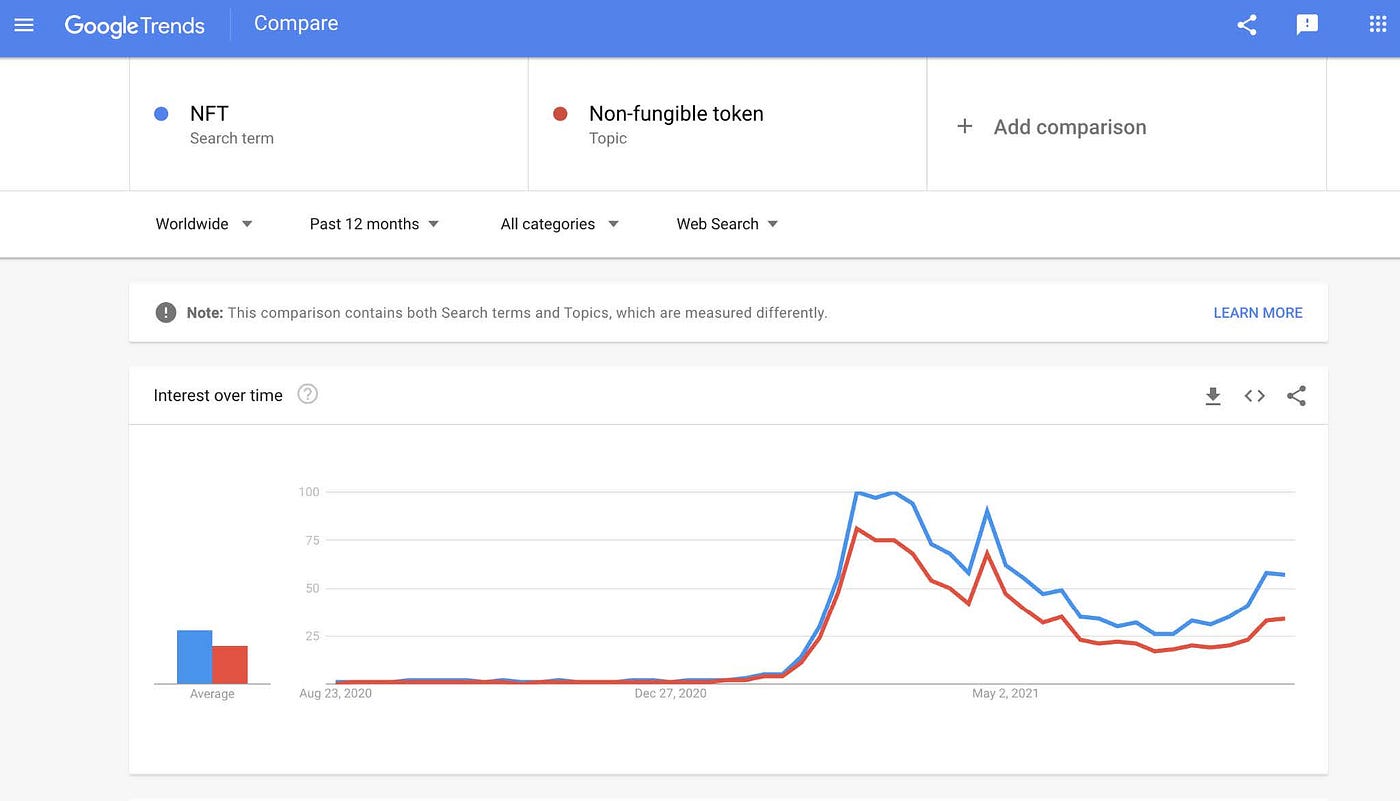Open the Web Search type dropdown
The height and width of the screenshot is (801, 1400).
coord(727,224)
